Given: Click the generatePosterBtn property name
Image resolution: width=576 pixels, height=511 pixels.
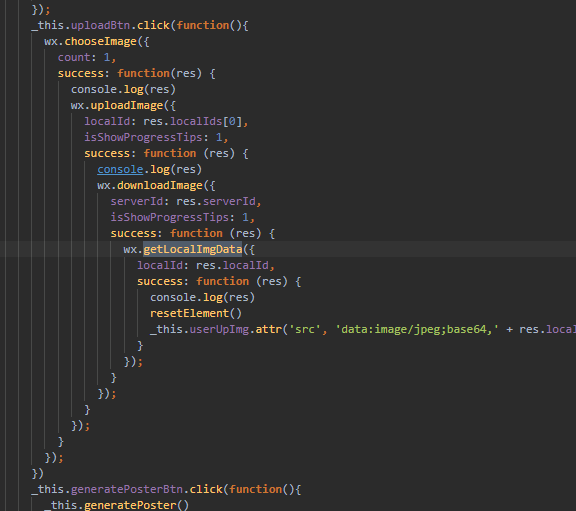Looking at the screenshot, I should click(127, 489).
